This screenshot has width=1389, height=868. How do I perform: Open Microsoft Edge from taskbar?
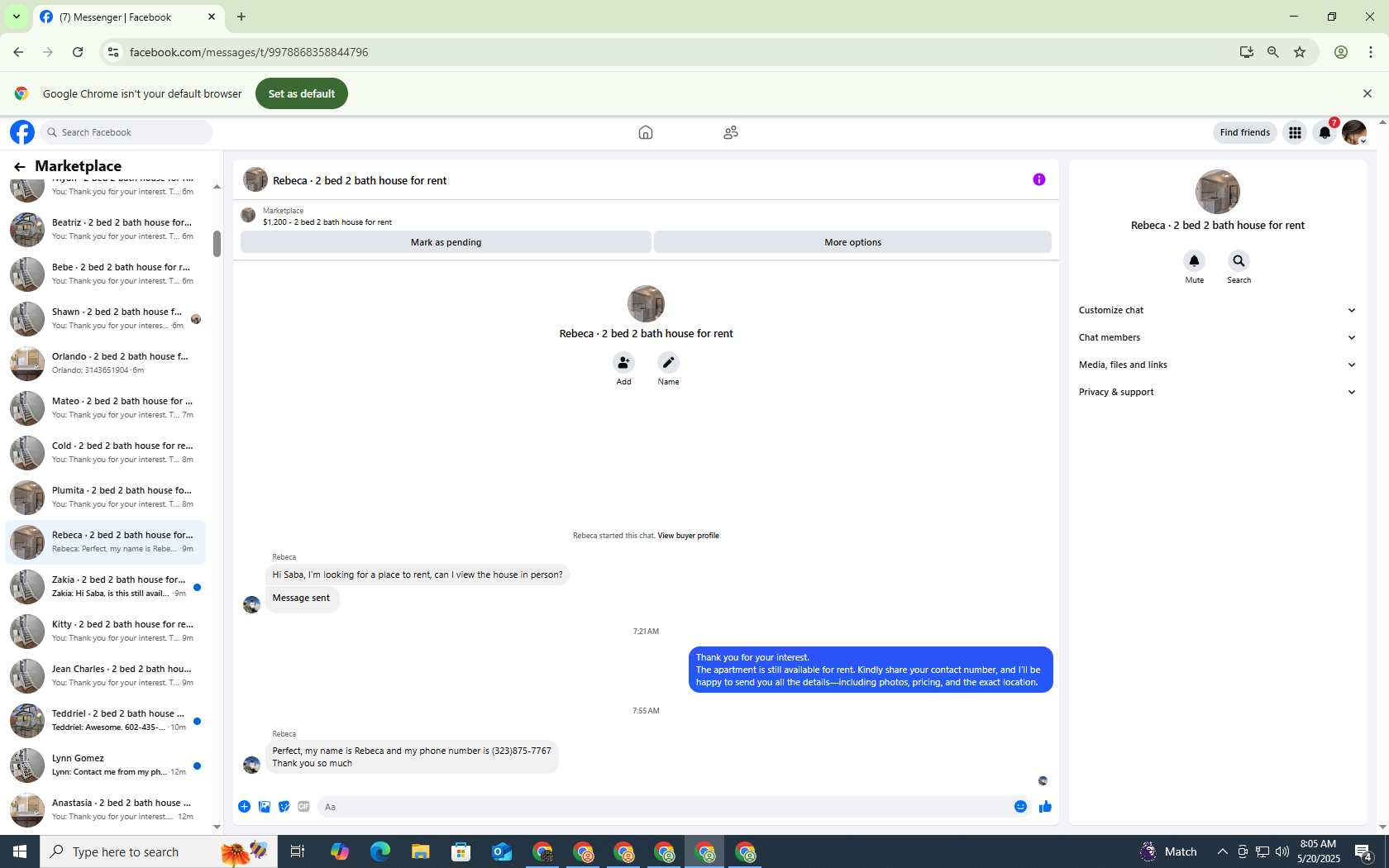(380, 851)
